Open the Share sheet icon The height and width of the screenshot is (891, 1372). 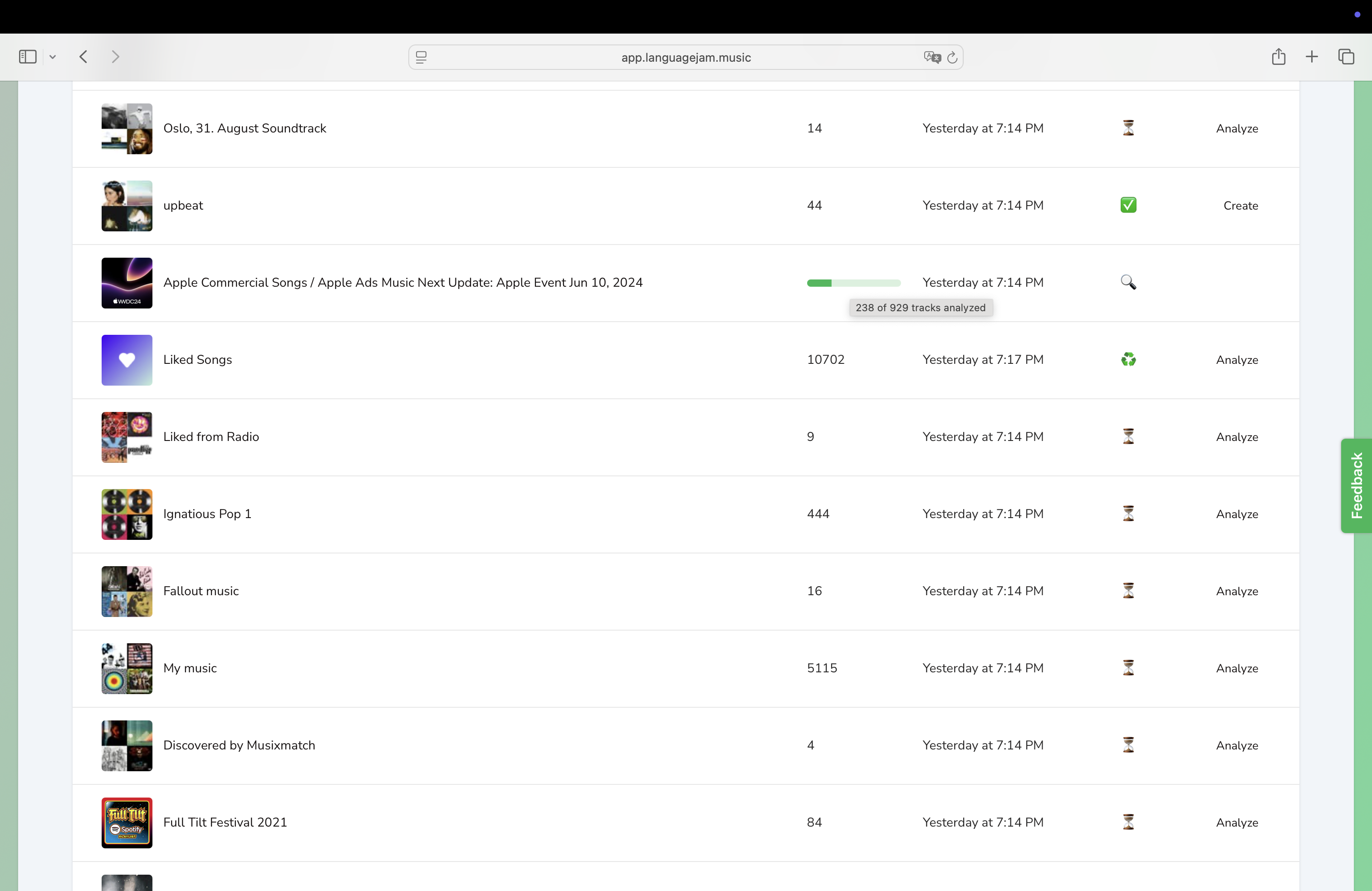[1279, 56]
